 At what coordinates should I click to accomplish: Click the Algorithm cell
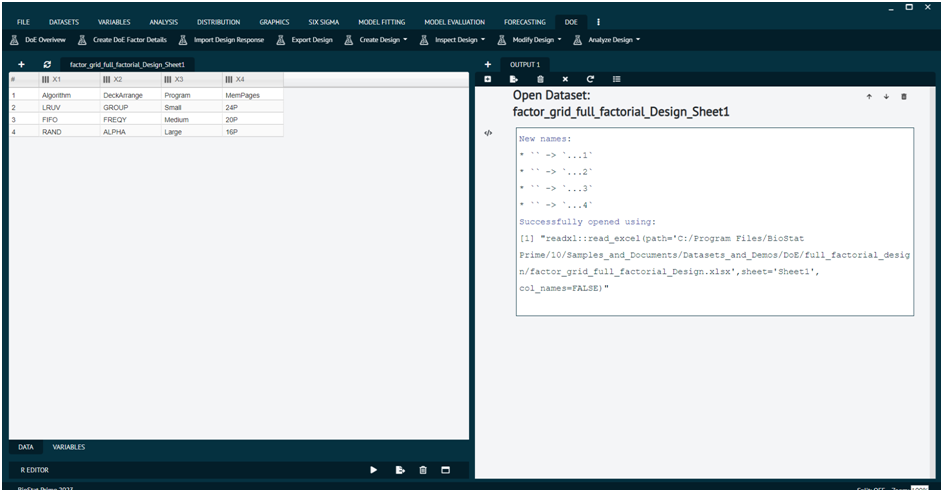69,95
